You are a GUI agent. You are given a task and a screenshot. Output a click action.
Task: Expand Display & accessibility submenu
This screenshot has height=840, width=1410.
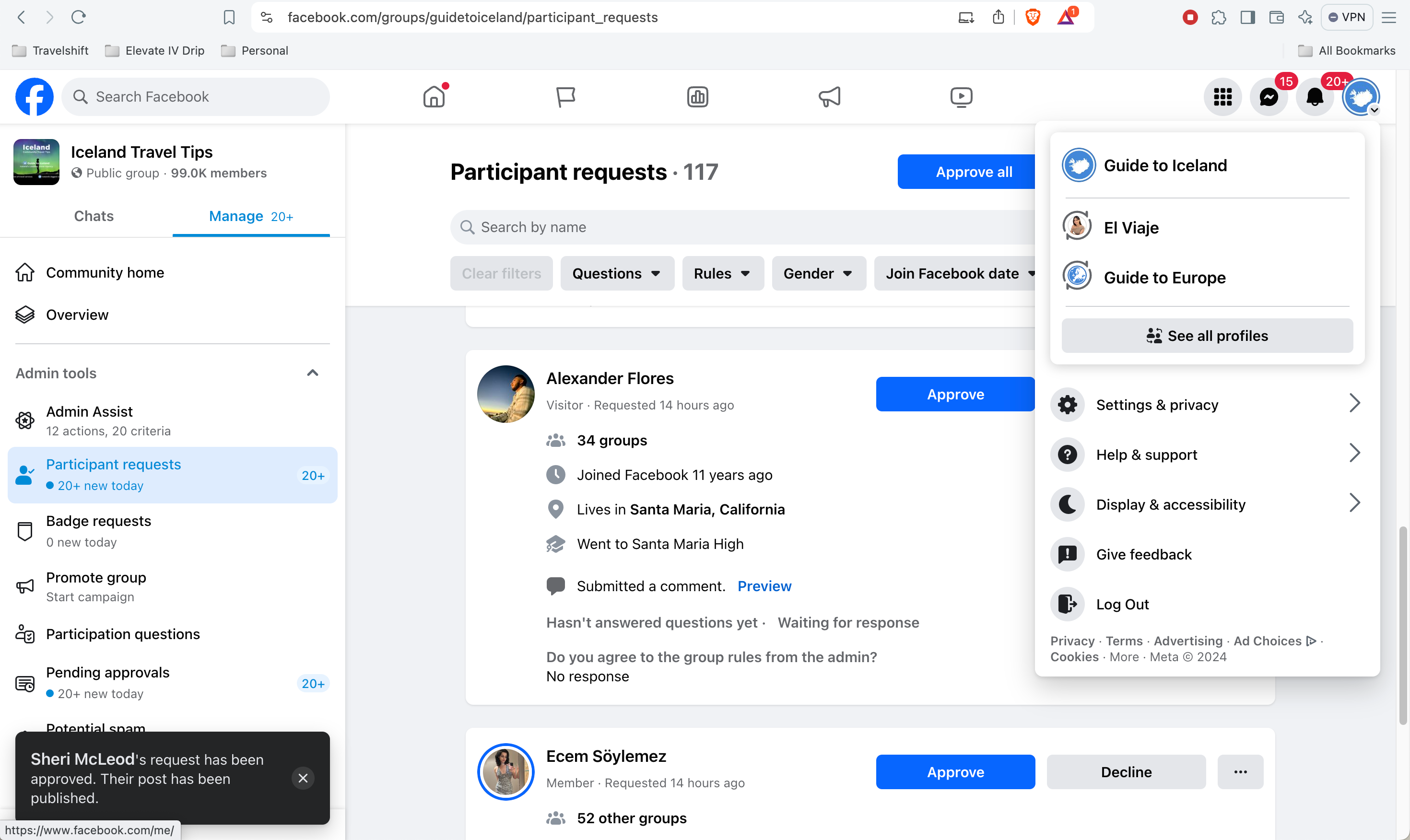pos(1207,504)
